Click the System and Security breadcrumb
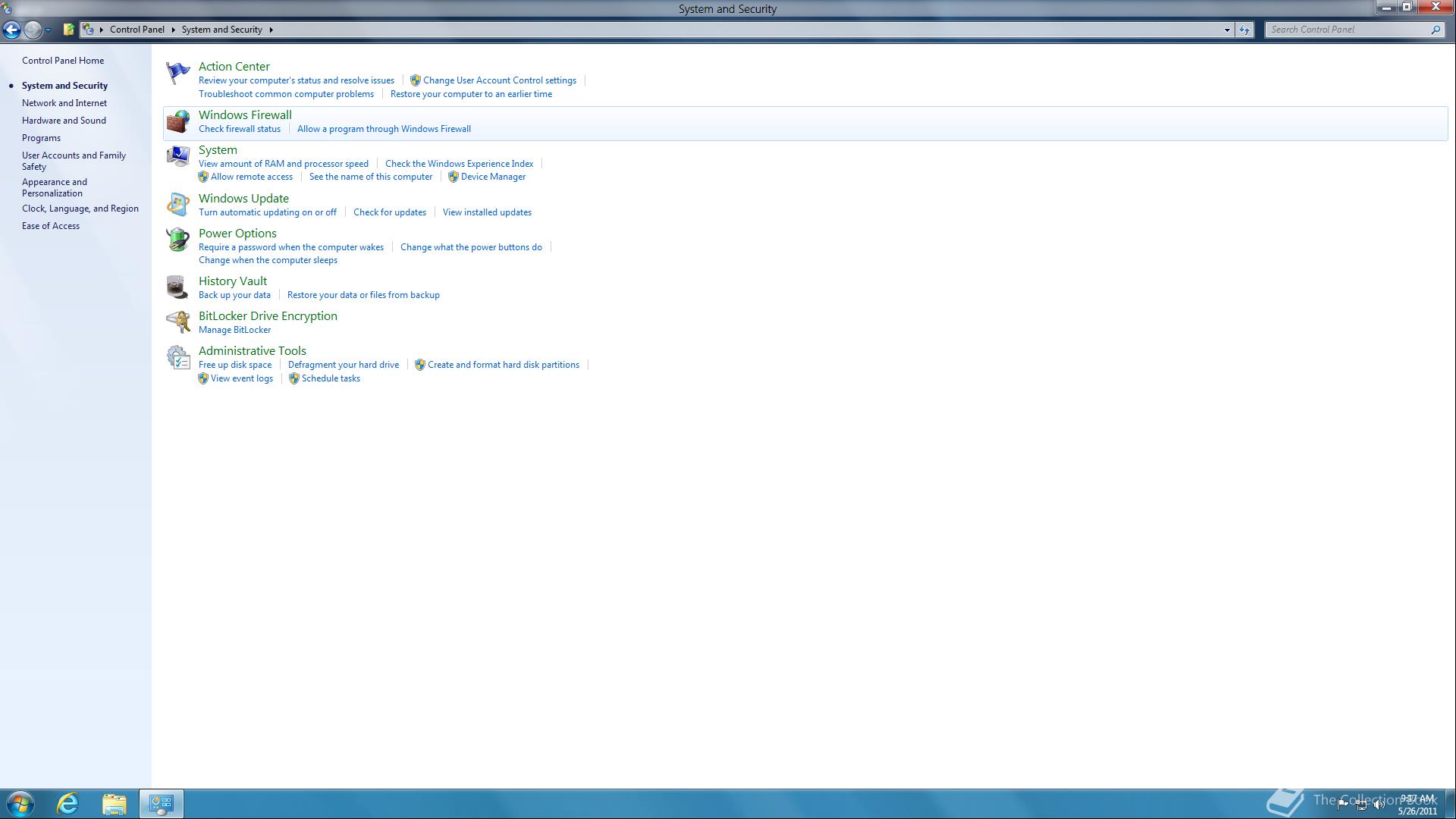The width and height of the screenshot is (1456, 819). tap(221, 30)
